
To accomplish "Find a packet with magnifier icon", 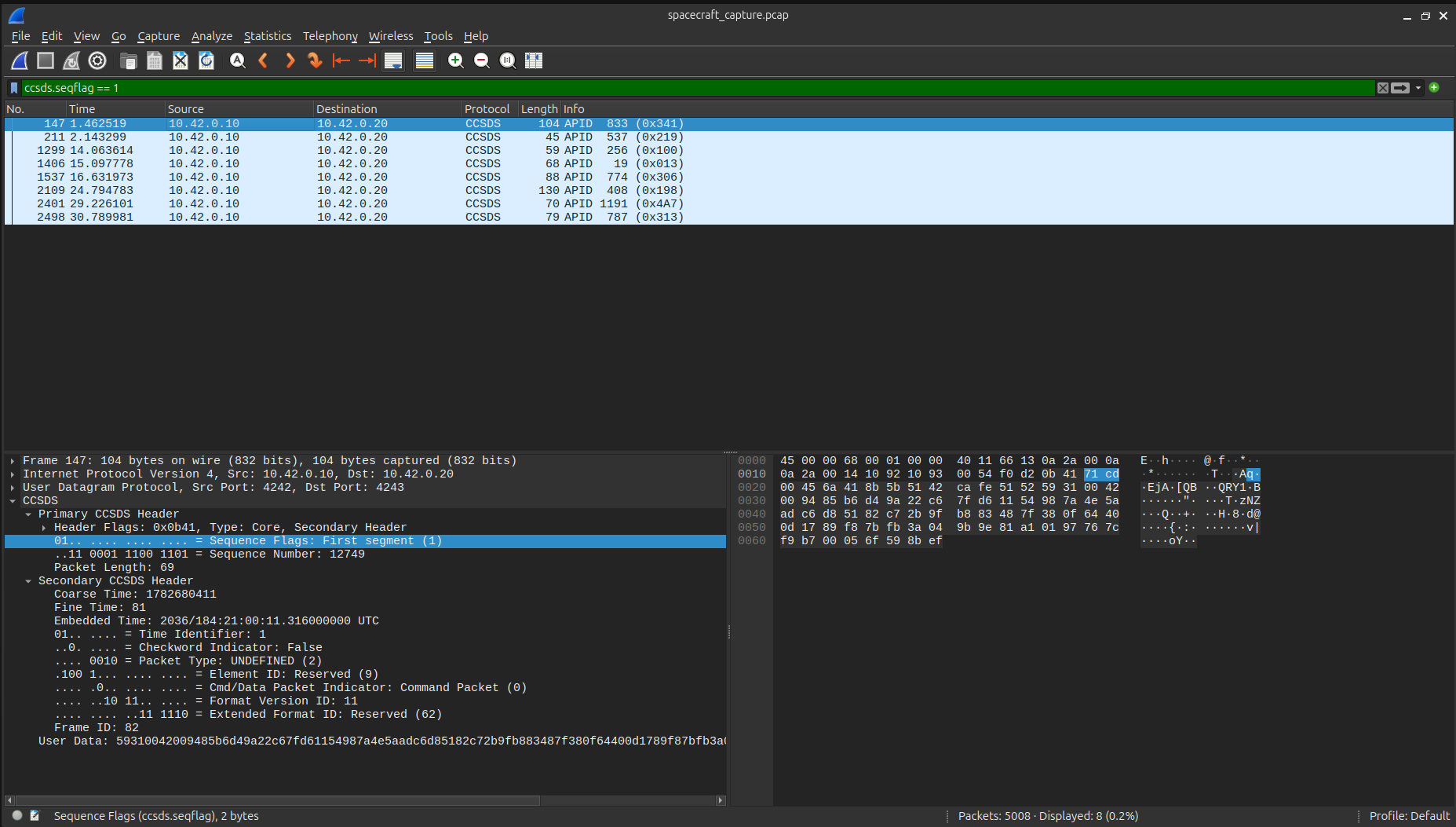I will point(237,60).
